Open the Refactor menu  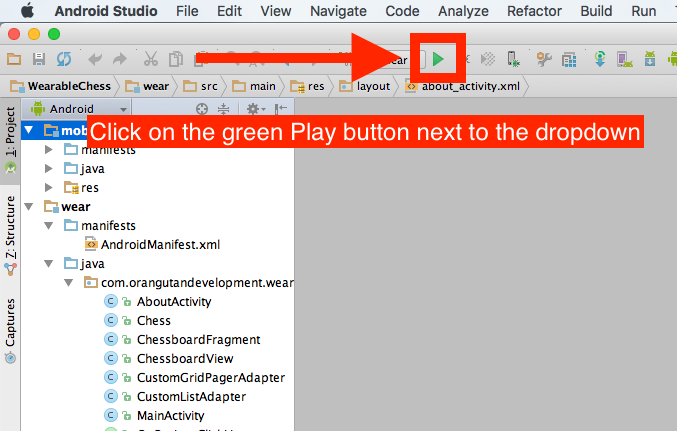pyautogui.click(x=534, y=11)
